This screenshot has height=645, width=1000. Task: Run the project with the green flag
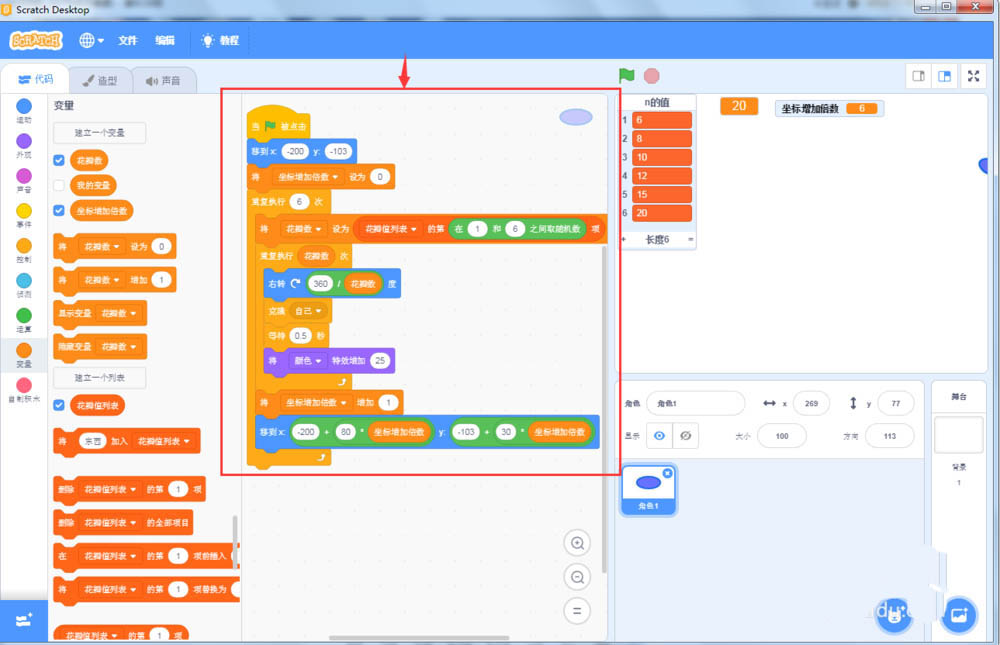[627, 75]
